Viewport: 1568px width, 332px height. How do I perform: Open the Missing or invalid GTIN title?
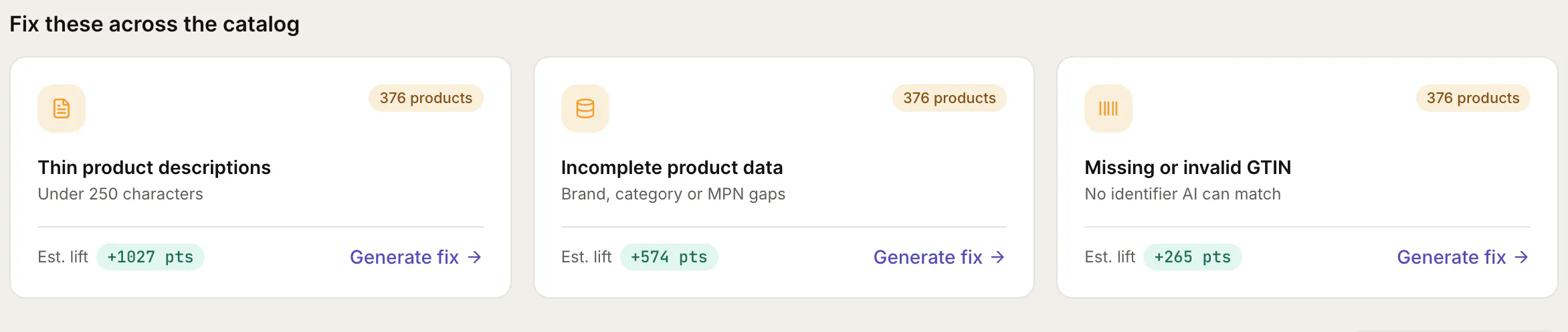(1188, 167)
